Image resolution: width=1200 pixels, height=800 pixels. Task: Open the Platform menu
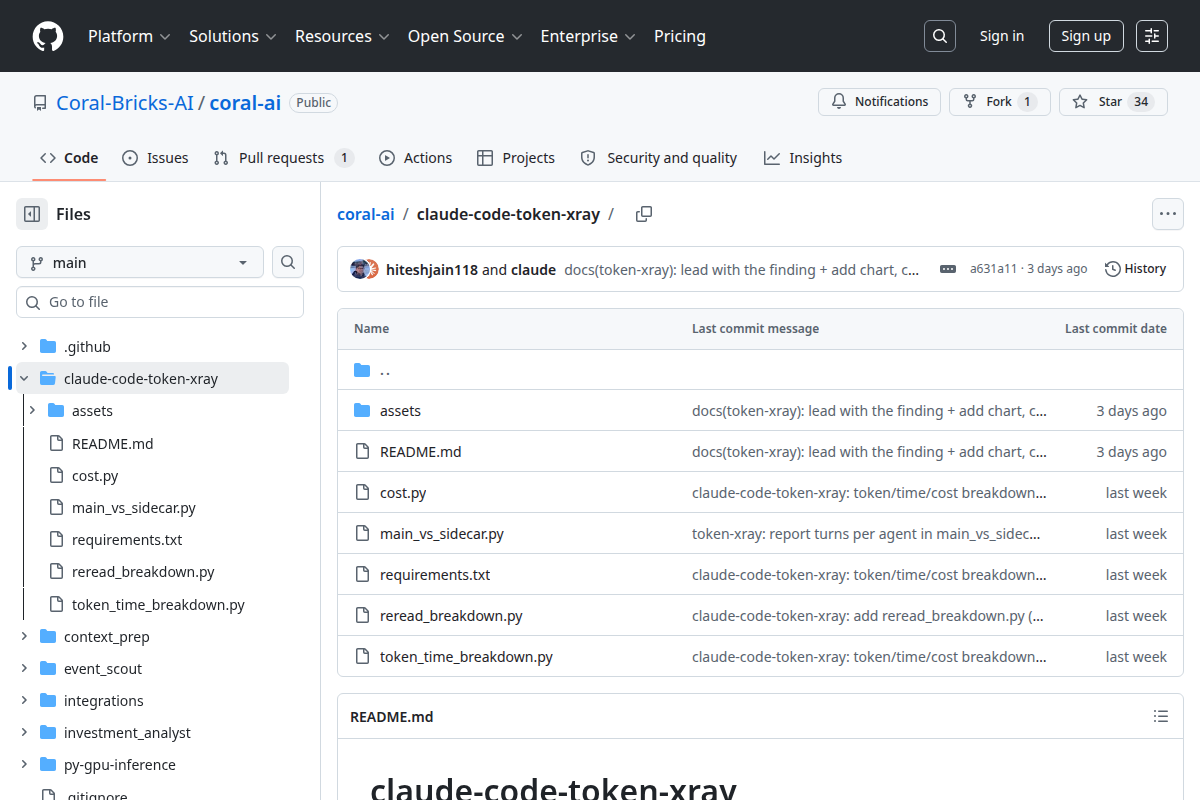[x=128, y=36]
